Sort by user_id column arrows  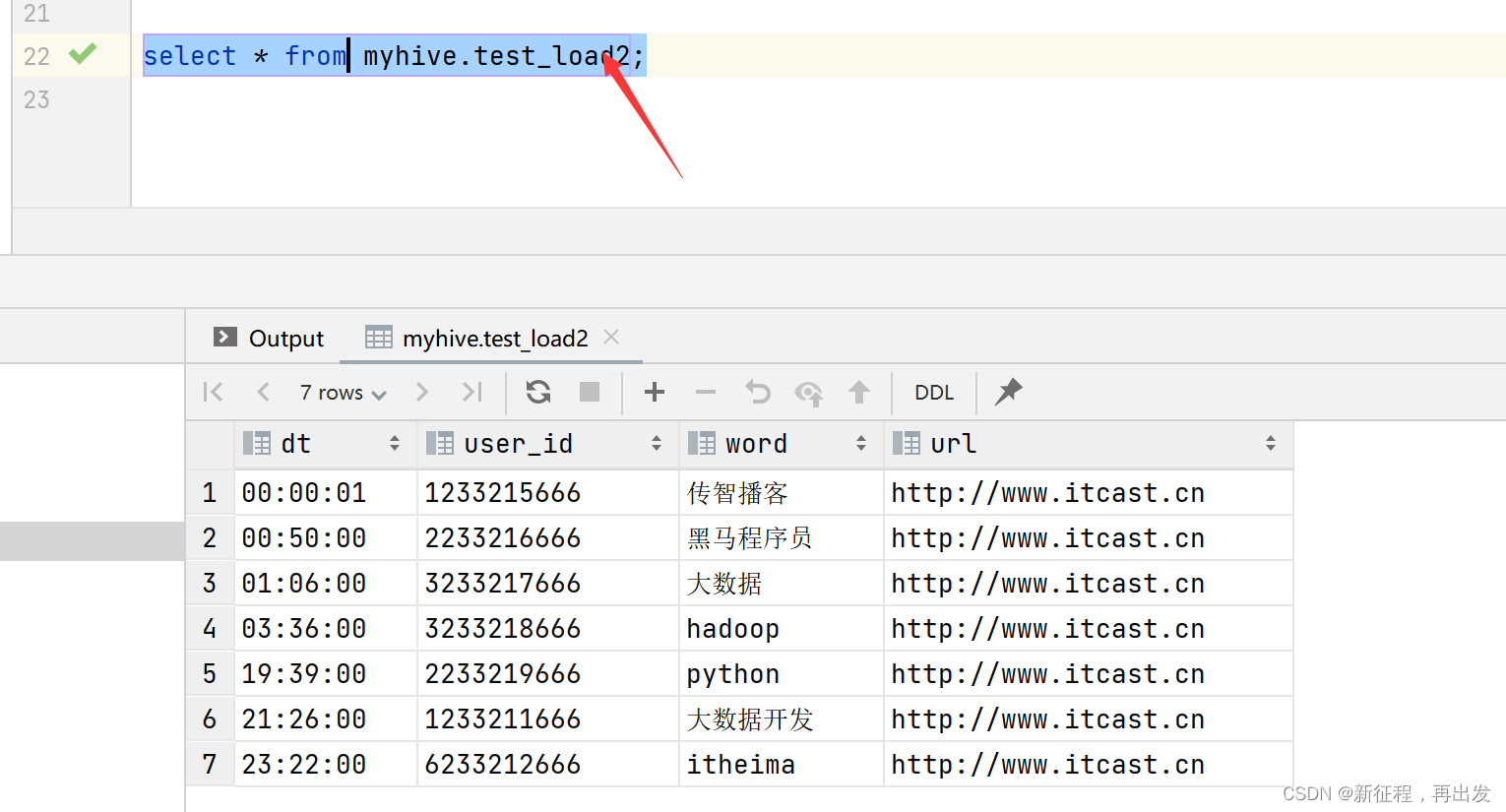pos(657,444)
